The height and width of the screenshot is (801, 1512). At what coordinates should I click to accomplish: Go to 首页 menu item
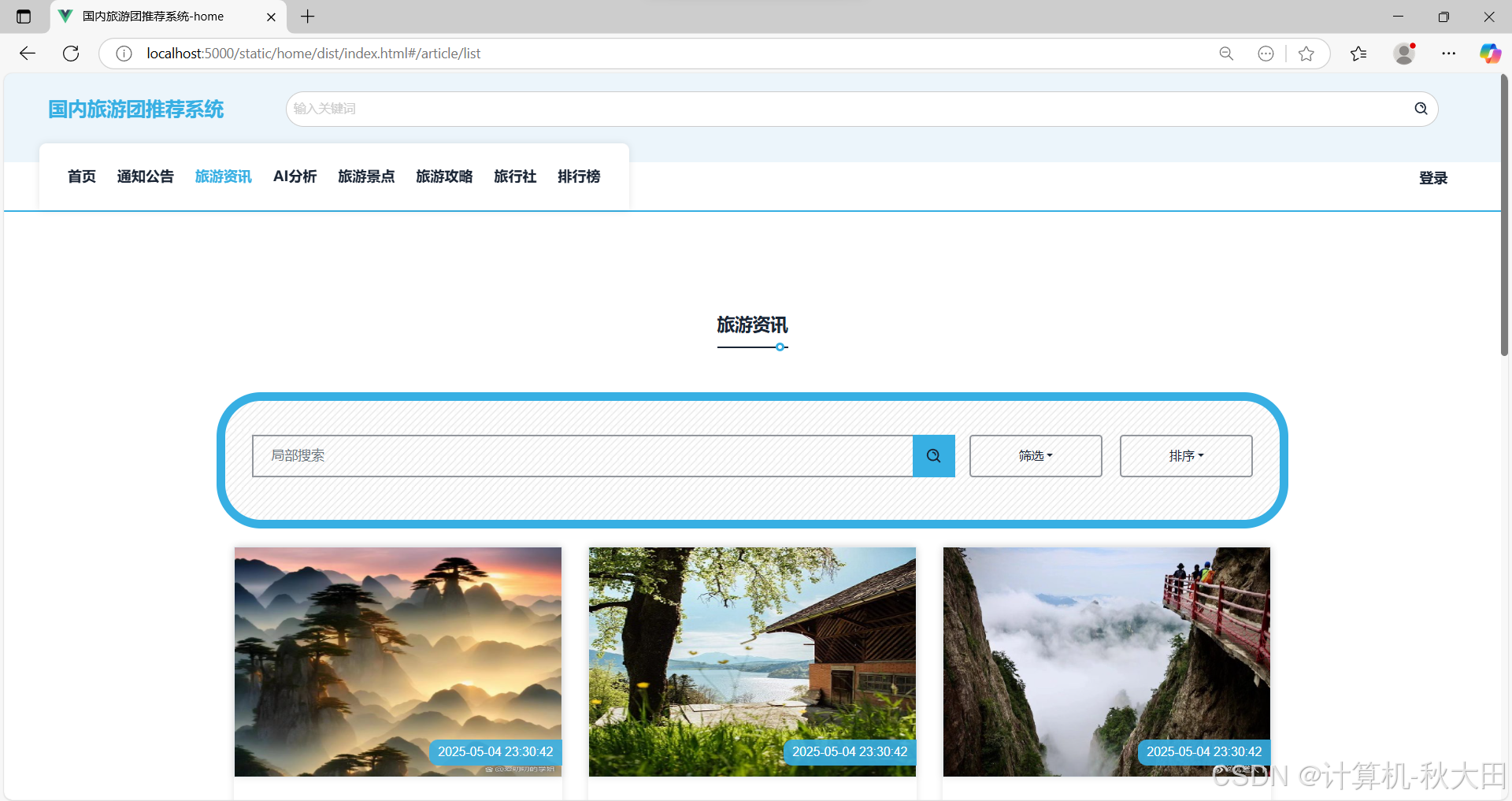(82, 176)
